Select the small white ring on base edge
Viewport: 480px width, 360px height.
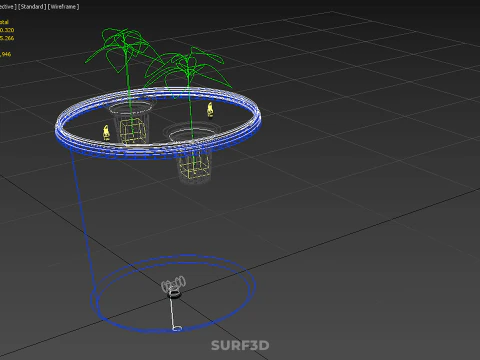(x=177, y=329)
